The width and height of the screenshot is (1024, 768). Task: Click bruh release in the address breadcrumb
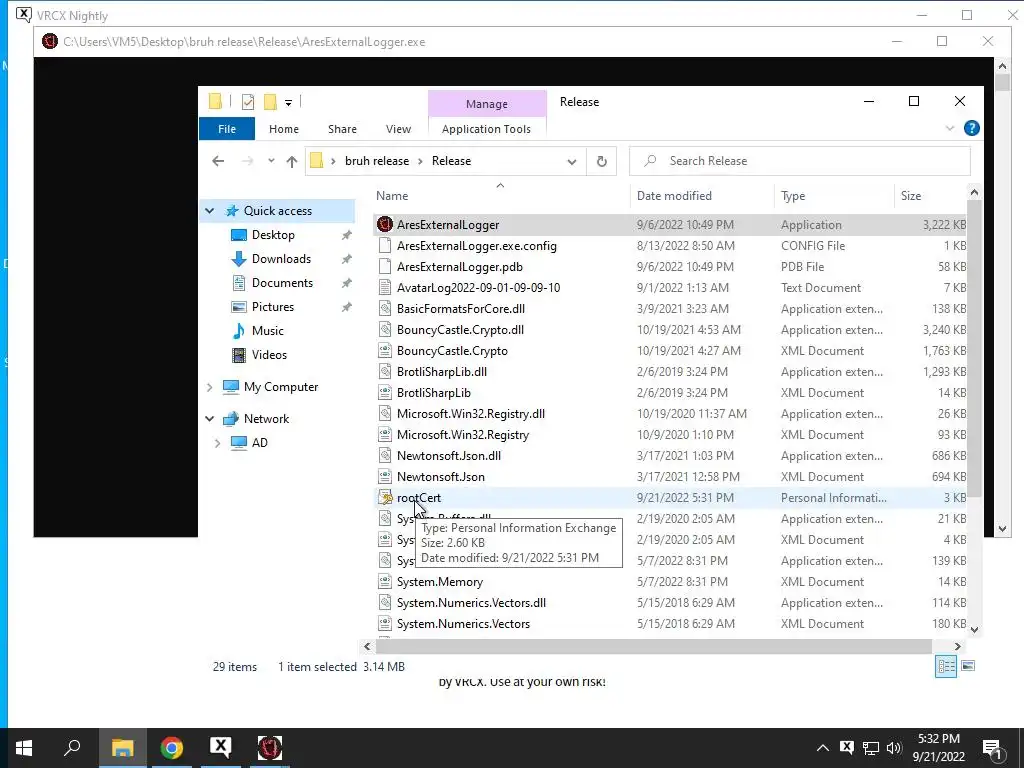tap(377, 161)
